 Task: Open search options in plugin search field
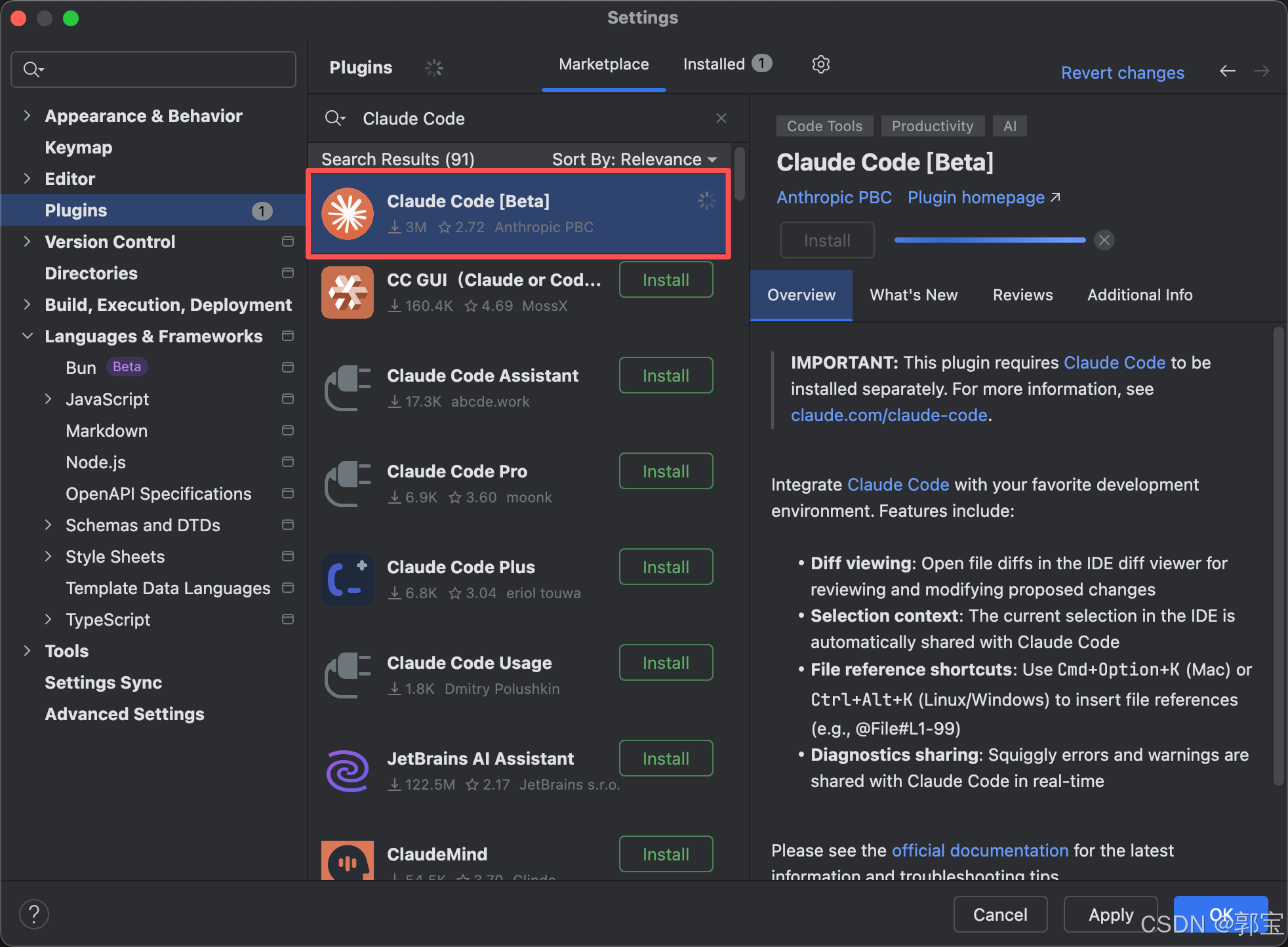[x=335, y=118]
